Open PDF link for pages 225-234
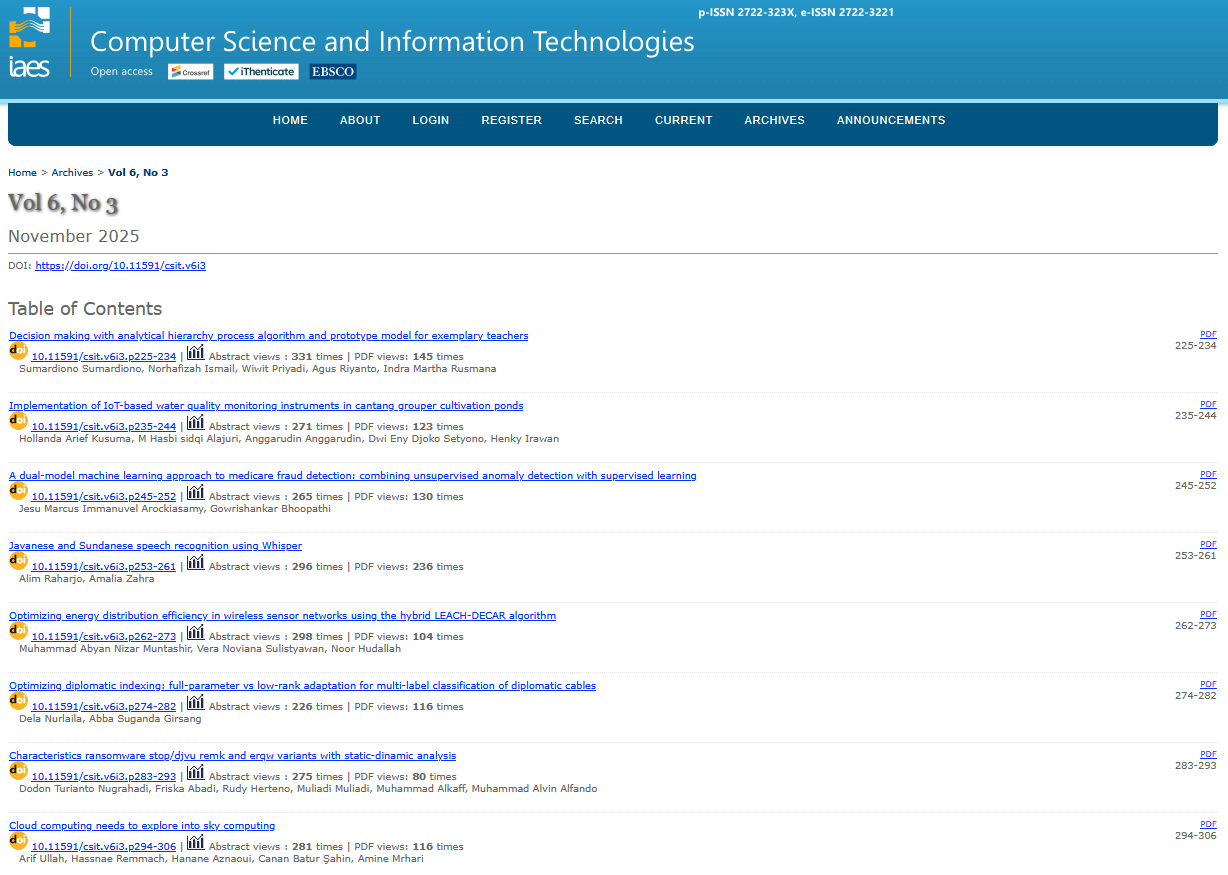 click(1208, 334)
